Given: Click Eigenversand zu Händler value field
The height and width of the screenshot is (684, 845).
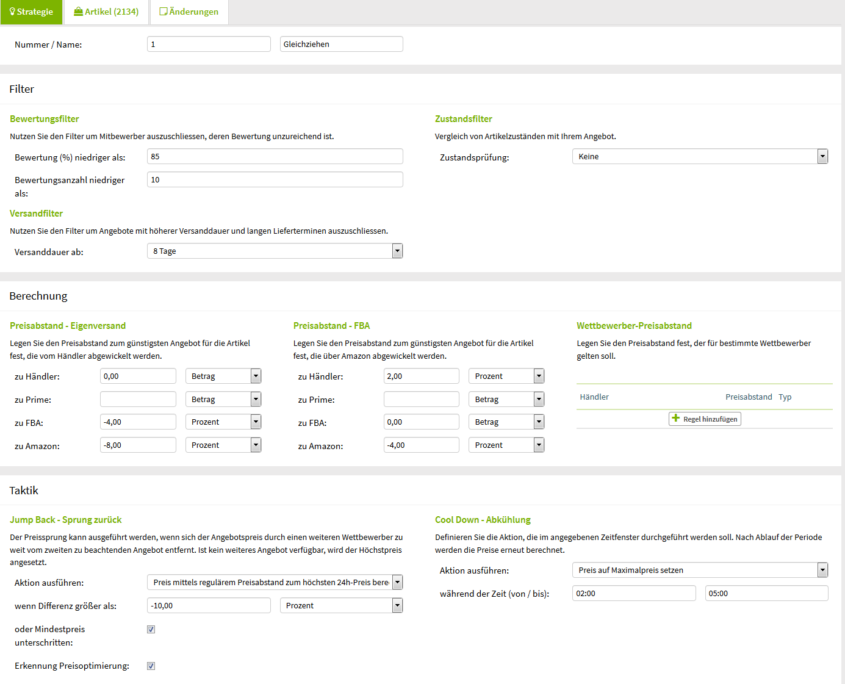Looking at the screenshot, I should (x=138, y=376).
